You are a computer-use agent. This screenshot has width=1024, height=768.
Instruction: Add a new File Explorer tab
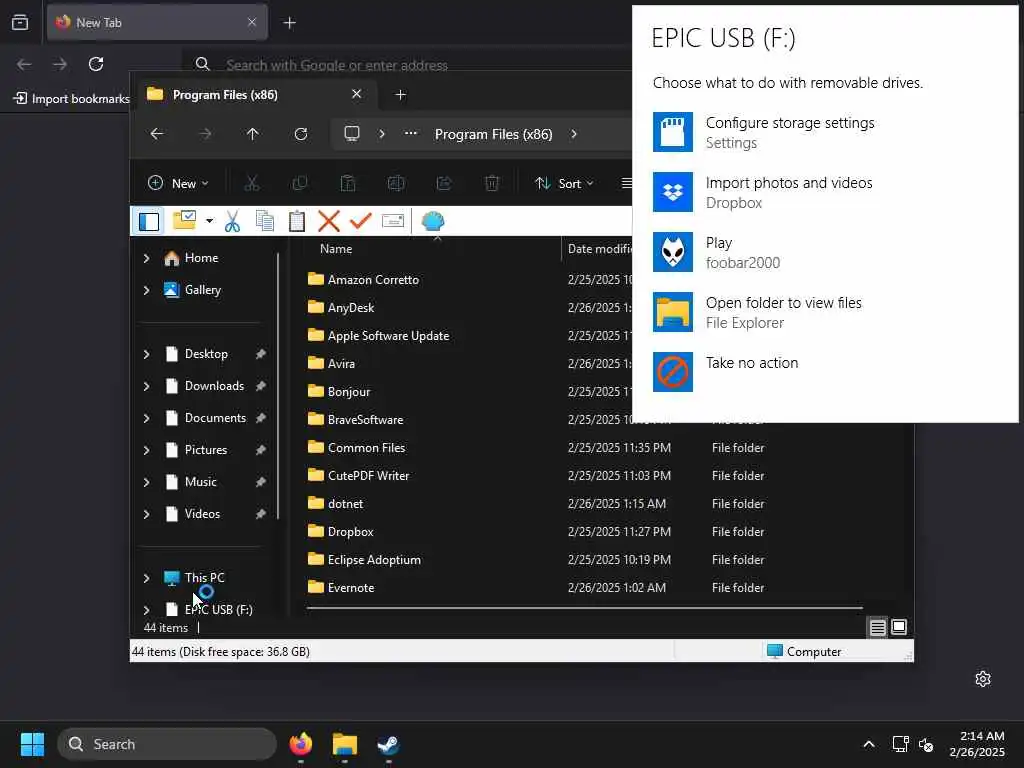click(x=401, y=95)
